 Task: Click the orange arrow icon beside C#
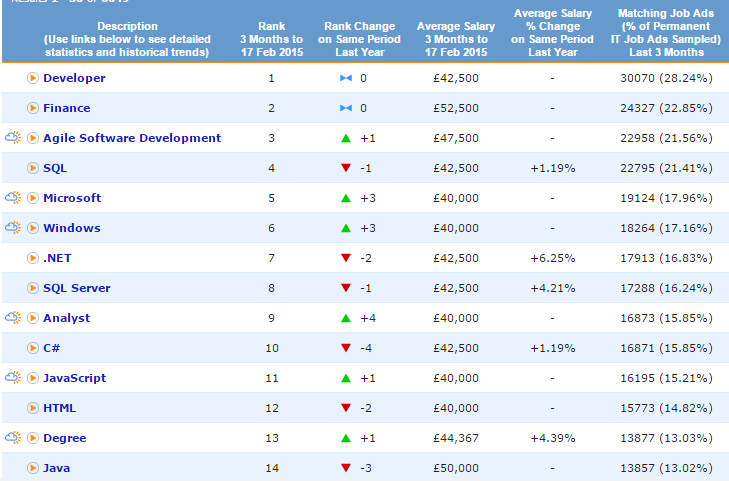[33, 348]
